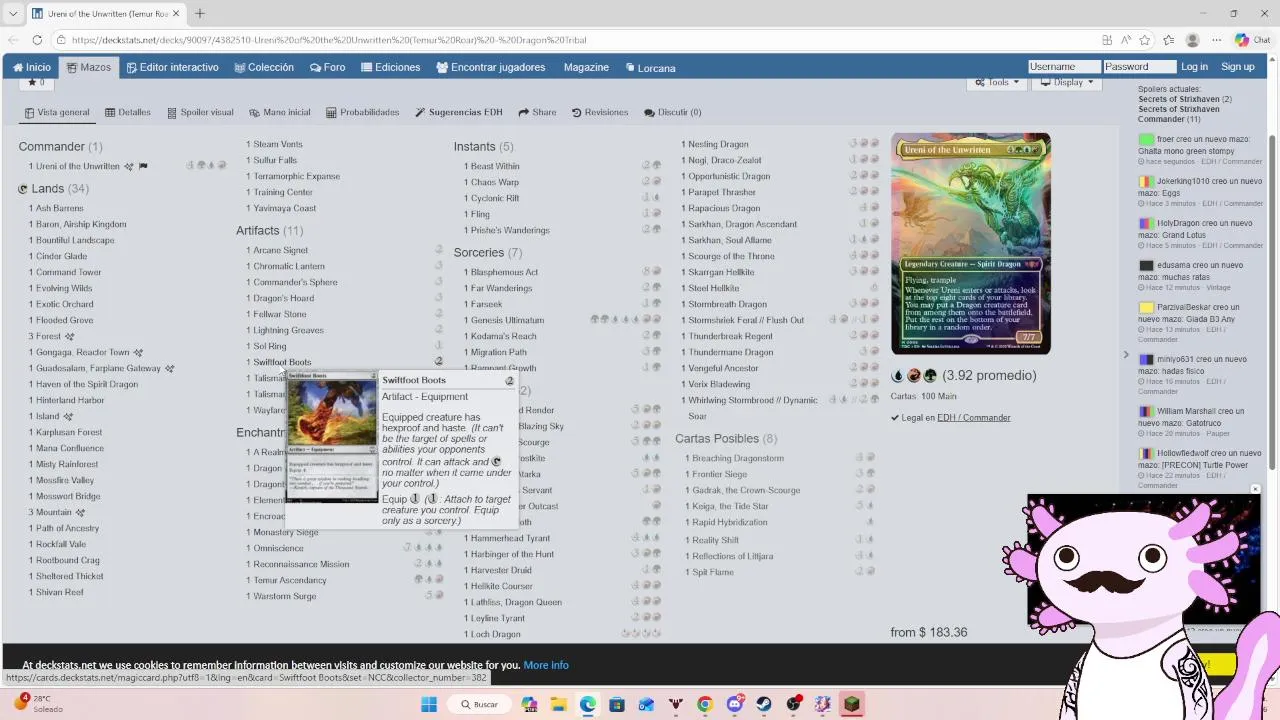The height and width of the screenshot is (720, 1280).
Task: Open the Arcane Signet artifact card
Action: 280,250
